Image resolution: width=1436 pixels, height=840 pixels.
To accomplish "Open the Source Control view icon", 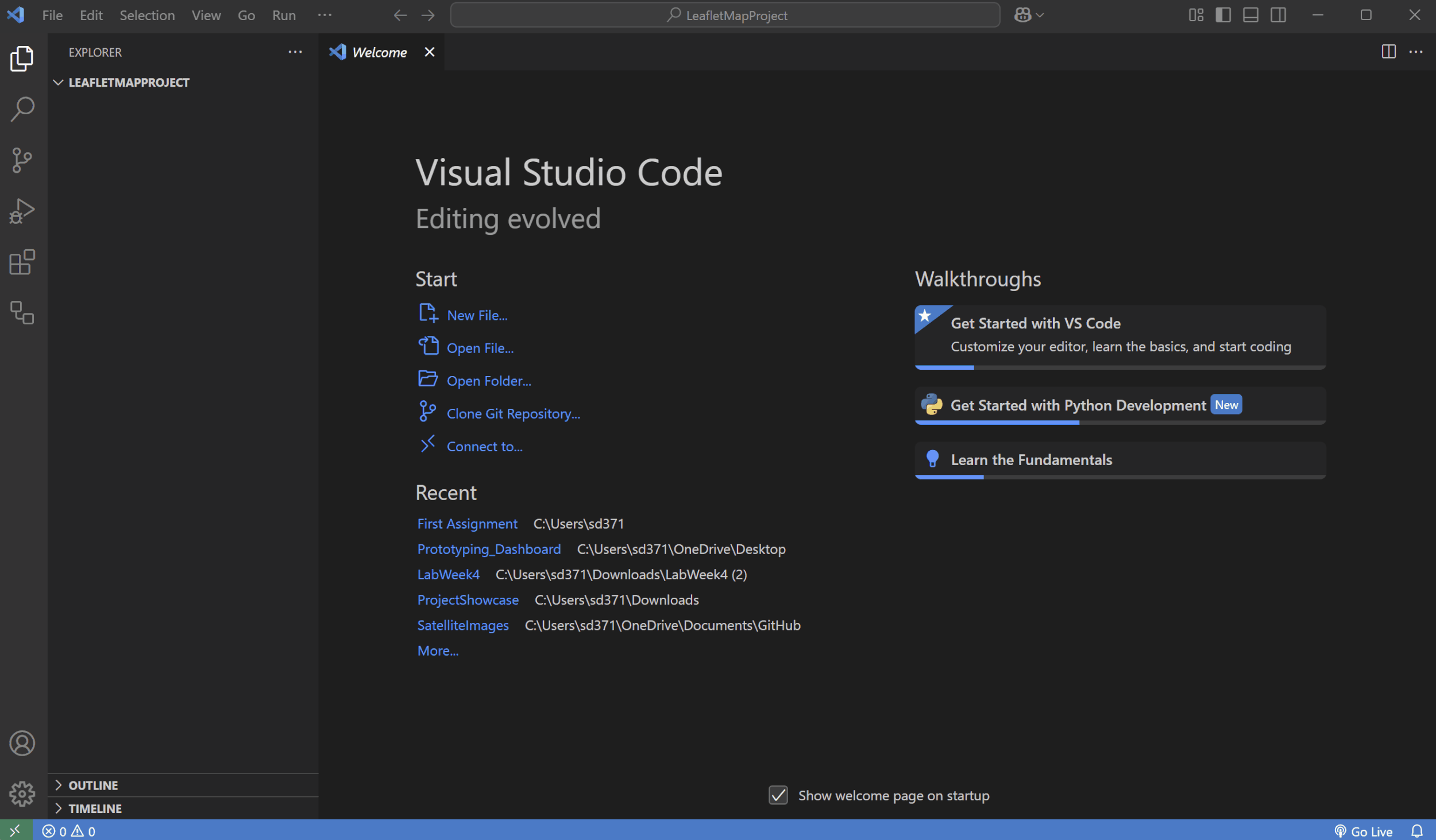I will click(22, 160).
